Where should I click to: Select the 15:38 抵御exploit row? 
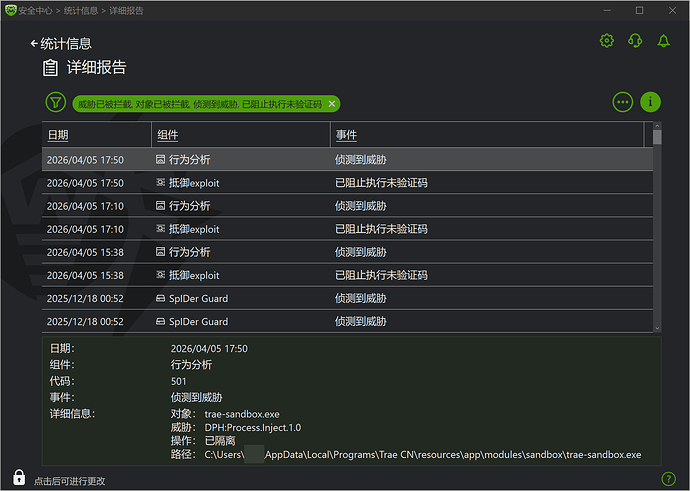pyautogui.click(x=347, y=275)
